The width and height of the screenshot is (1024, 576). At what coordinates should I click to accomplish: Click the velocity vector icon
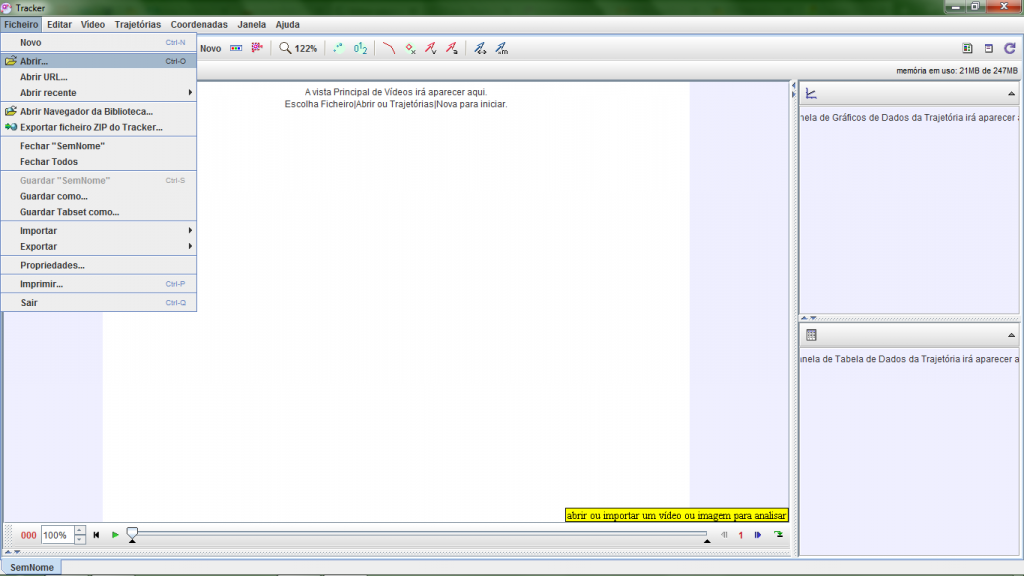(431, 48)
